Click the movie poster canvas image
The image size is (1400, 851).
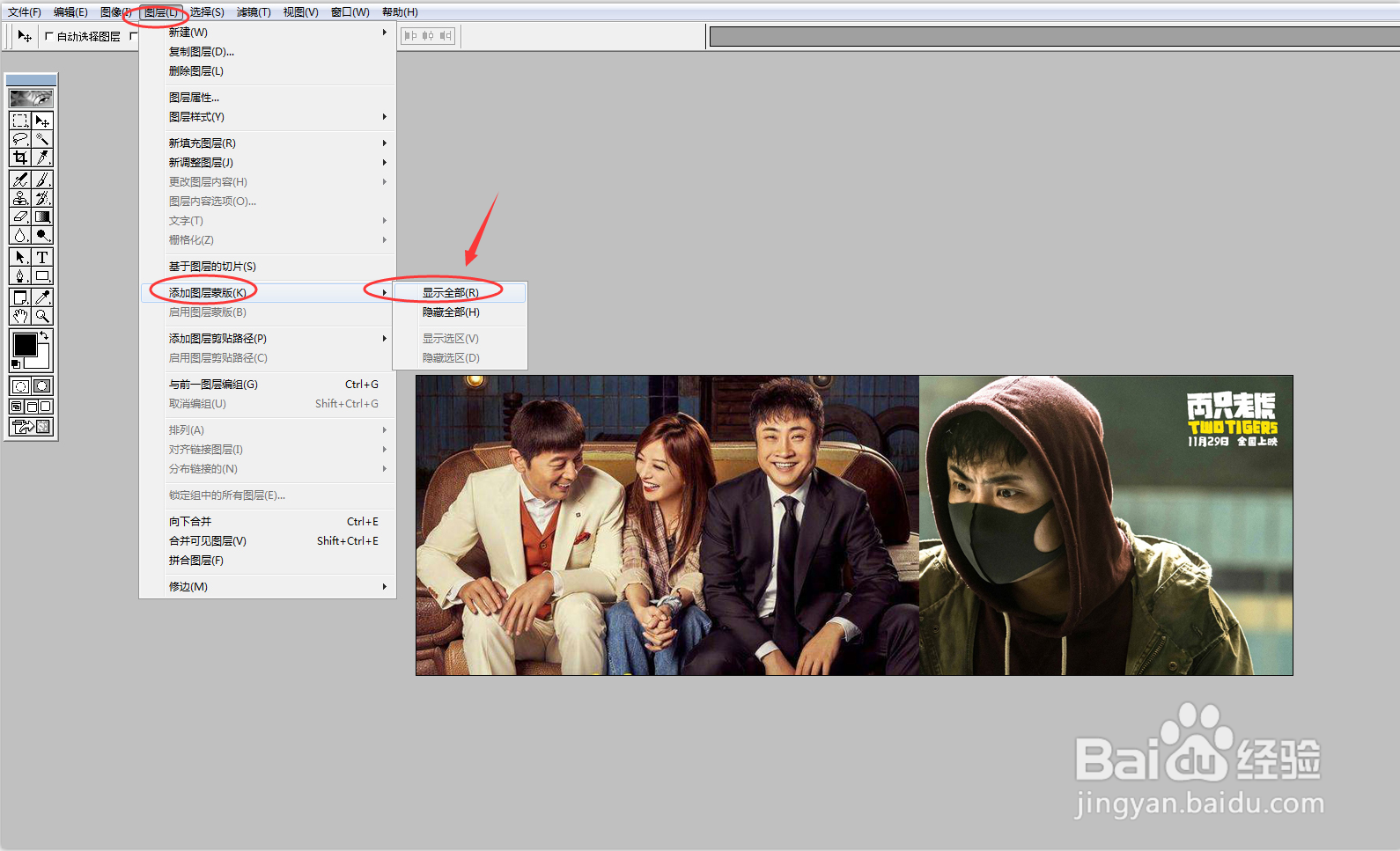point(854,525)
